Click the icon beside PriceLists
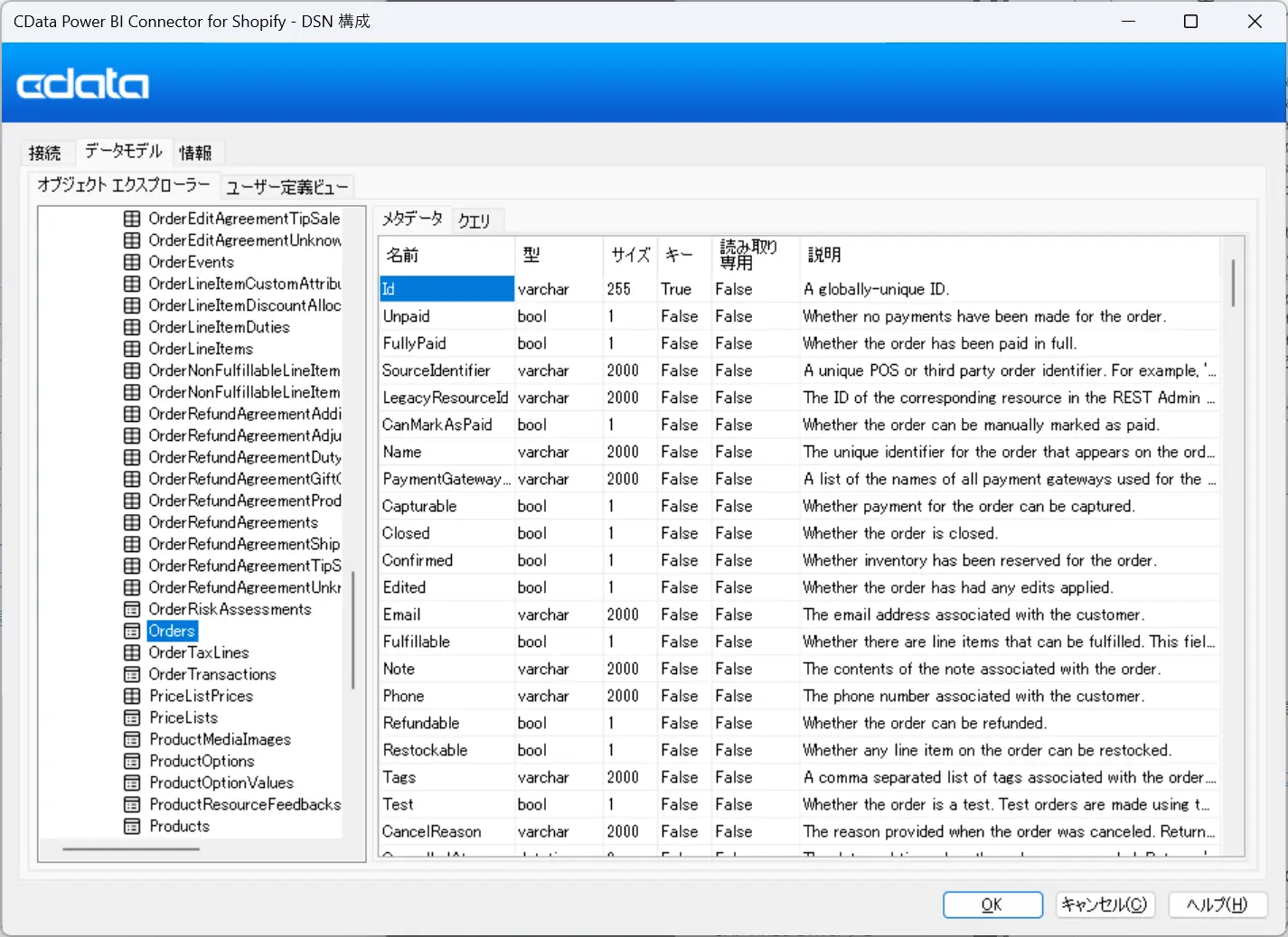Viewport: 1288px width, 937px height. [x=132, y=717]
